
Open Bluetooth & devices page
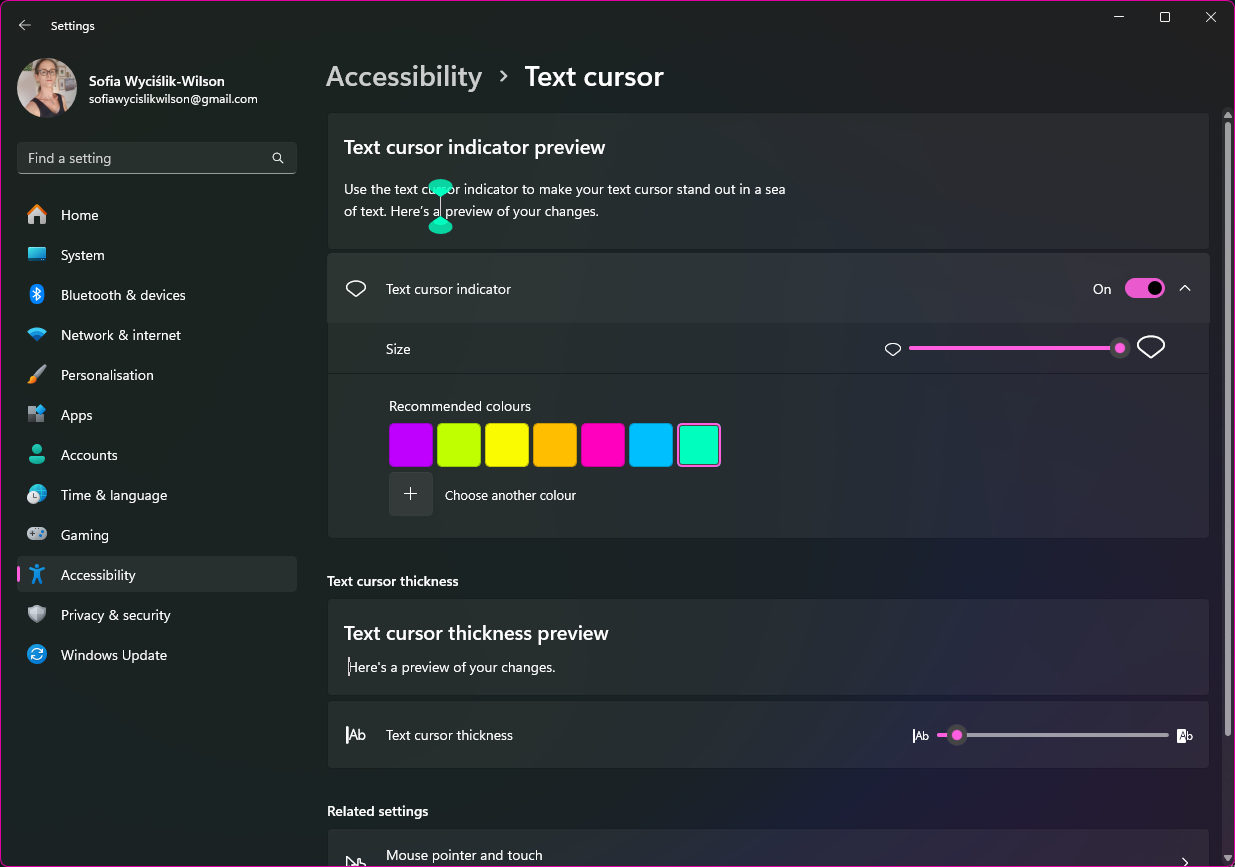tap(157, 295)
